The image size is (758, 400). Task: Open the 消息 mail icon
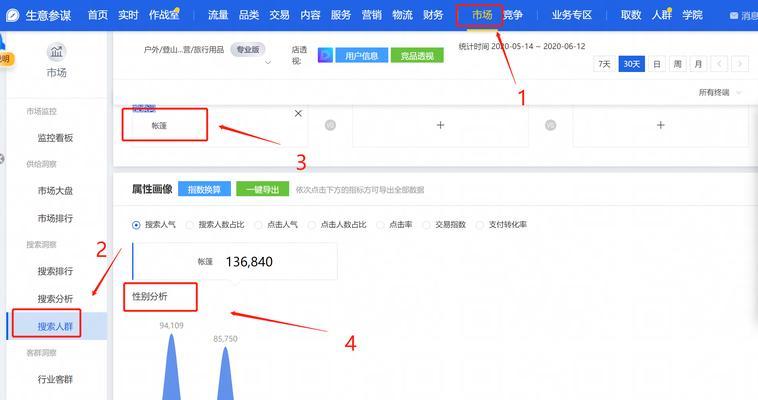coord(734,16)
